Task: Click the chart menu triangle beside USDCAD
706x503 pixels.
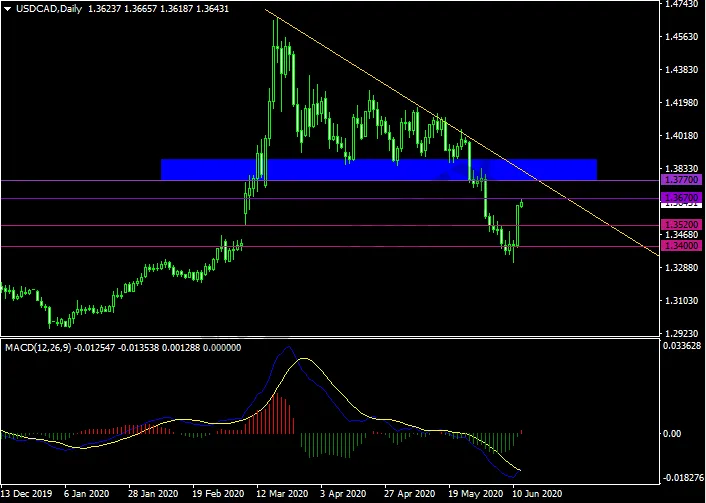Action: click(8, 9)
